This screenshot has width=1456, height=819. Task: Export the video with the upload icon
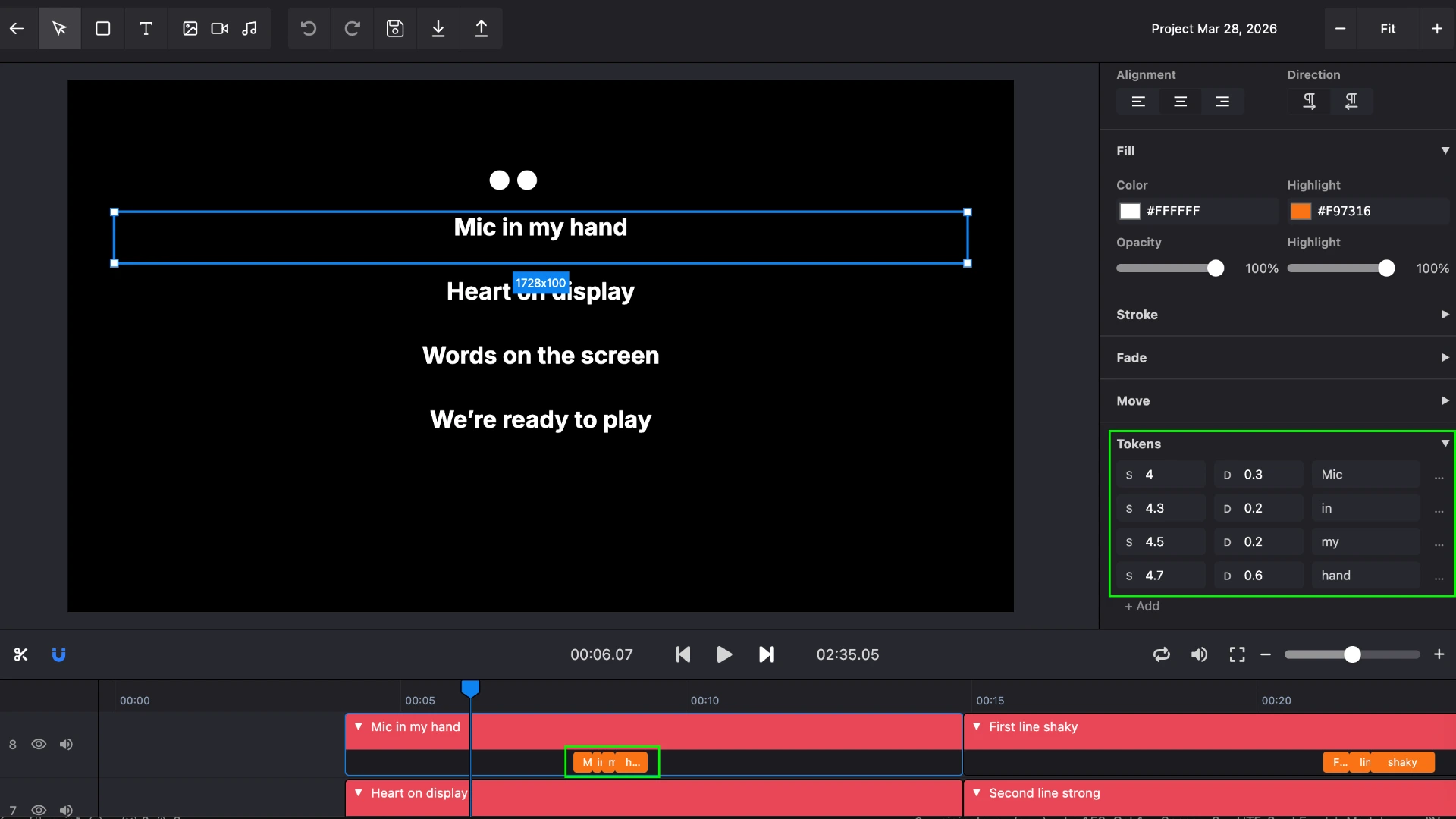pos(482,28)
